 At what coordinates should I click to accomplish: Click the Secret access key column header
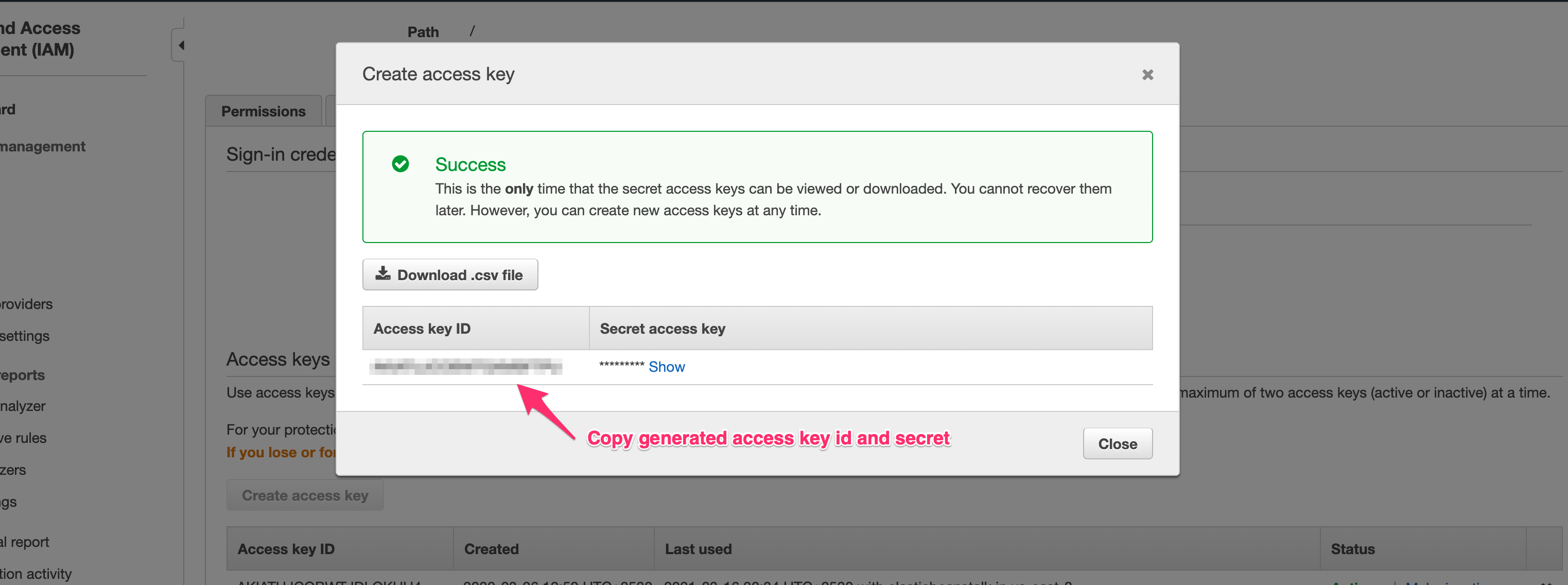click(x=871, y=328)
